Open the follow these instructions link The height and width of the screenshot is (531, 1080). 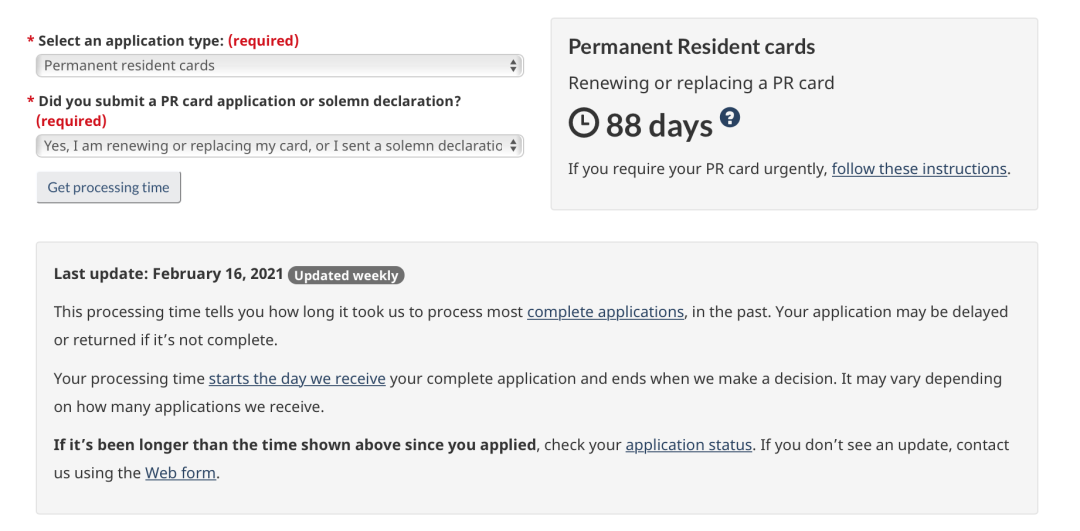pyautogui.click(x=919, y=169)
